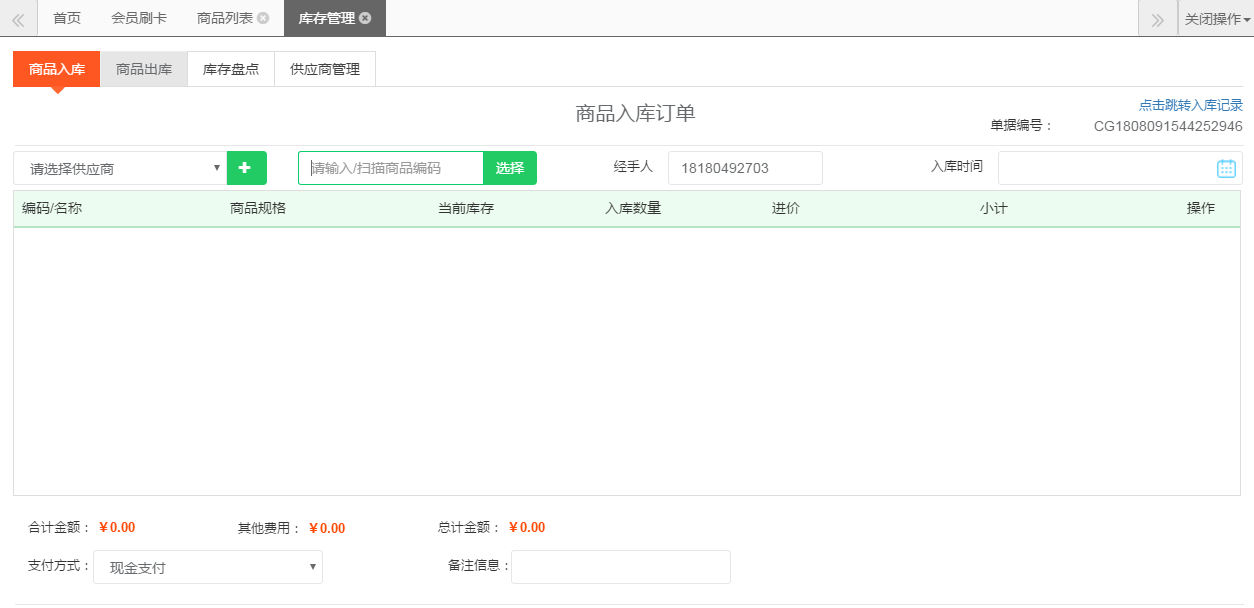1254x608 pixels.
Task: Go to the 首页 tab
Action: (x=67, y=18)
